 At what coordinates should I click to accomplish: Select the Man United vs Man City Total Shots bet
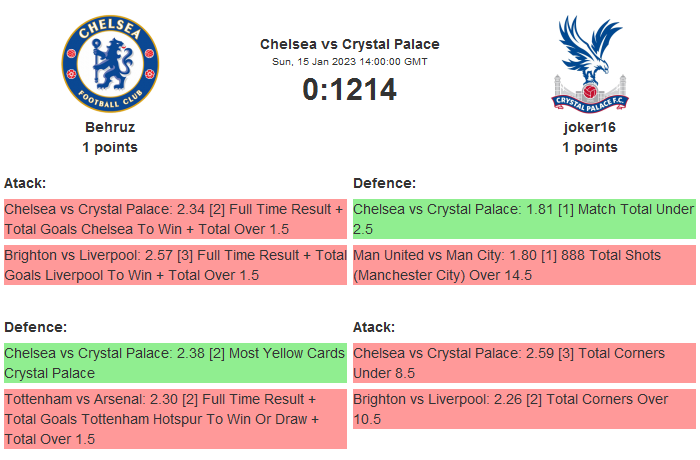523,265
